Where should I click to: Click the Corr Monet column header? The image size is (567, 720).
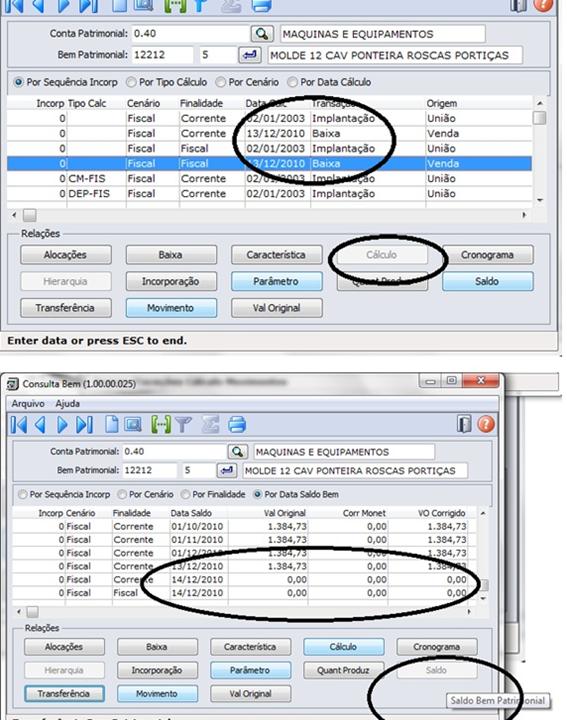(365, 513)
